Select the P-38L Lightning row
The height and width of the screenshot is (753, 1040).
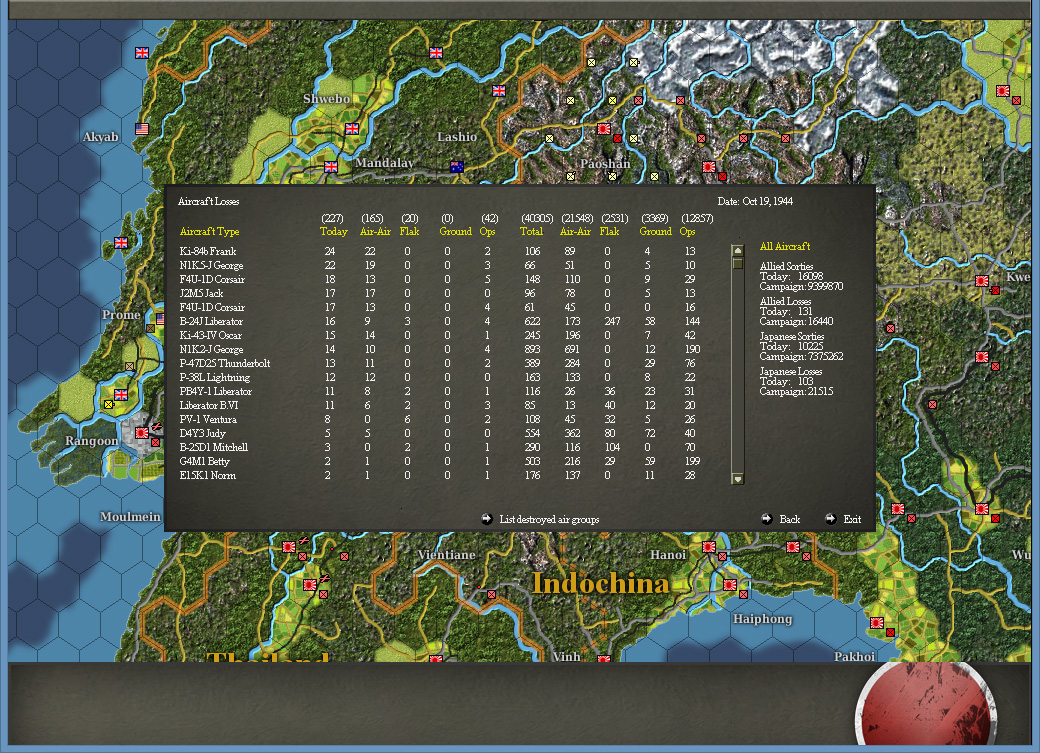click(x=438, y=377)
